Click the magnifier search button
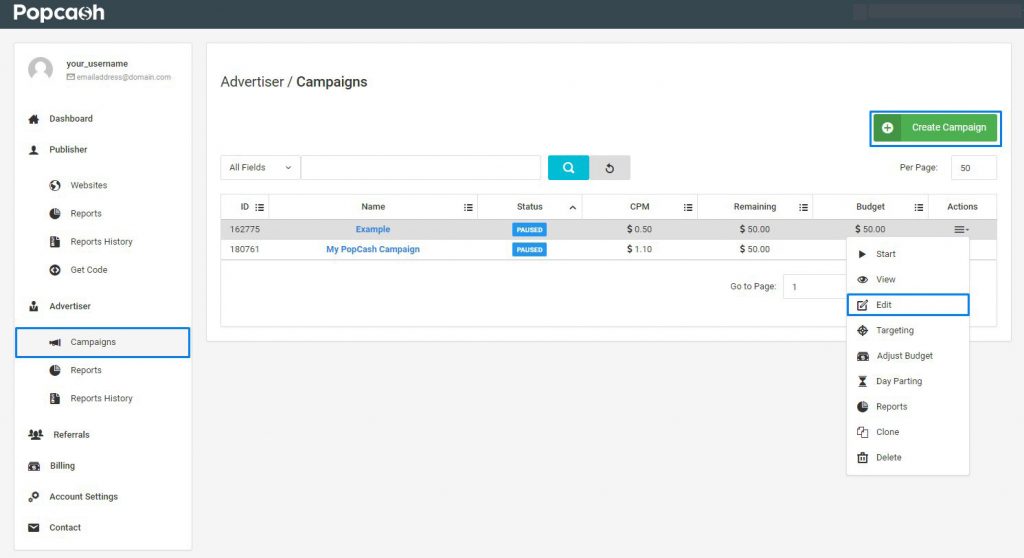This screenshot has height=558, width=1024. (568, 167)
